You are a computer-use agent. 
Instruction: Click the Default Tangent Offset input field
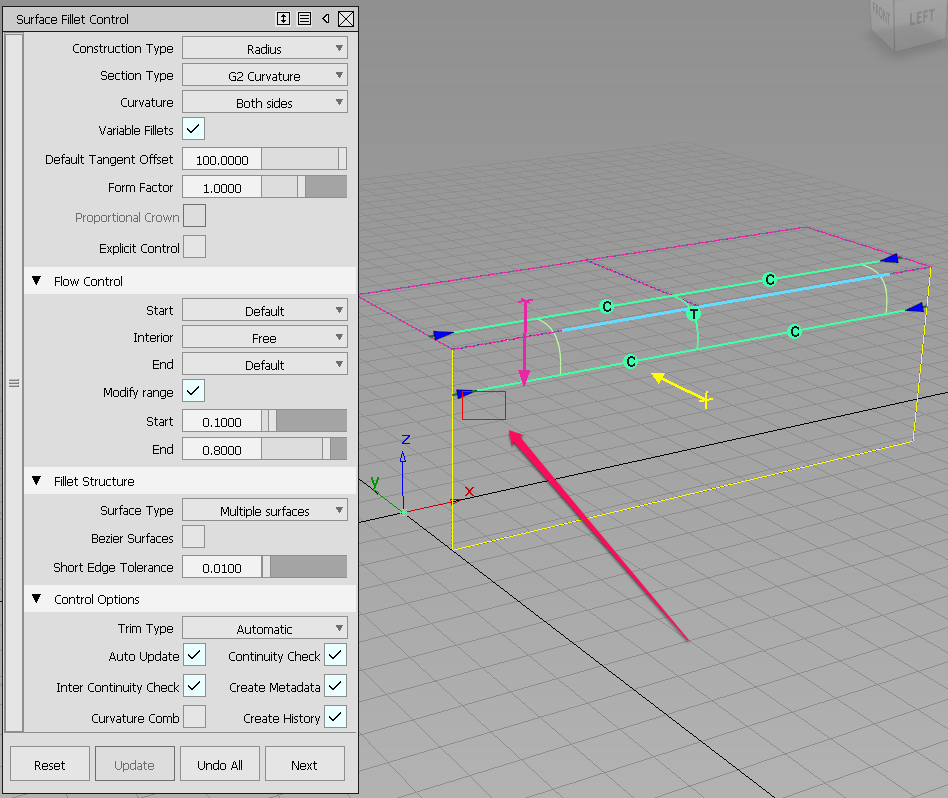(222, 159)
